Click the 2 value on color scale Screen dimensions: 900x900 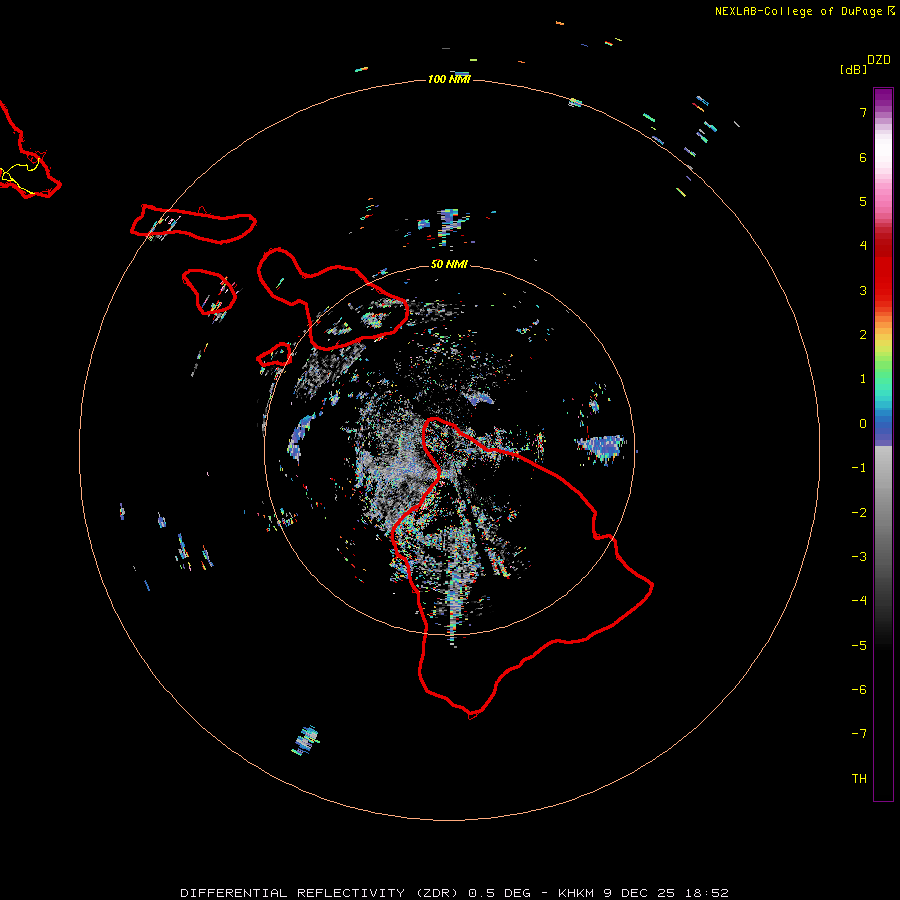[863, 335]
